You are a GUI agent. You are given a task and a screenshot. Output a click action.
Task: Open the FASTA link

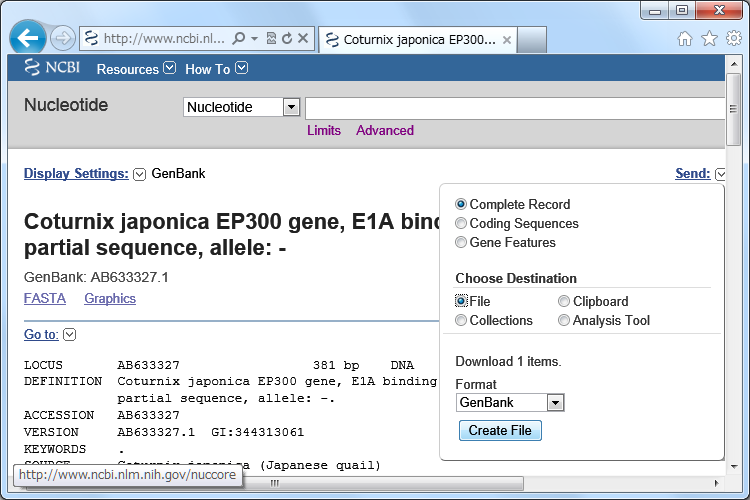[x=45, y=298]
